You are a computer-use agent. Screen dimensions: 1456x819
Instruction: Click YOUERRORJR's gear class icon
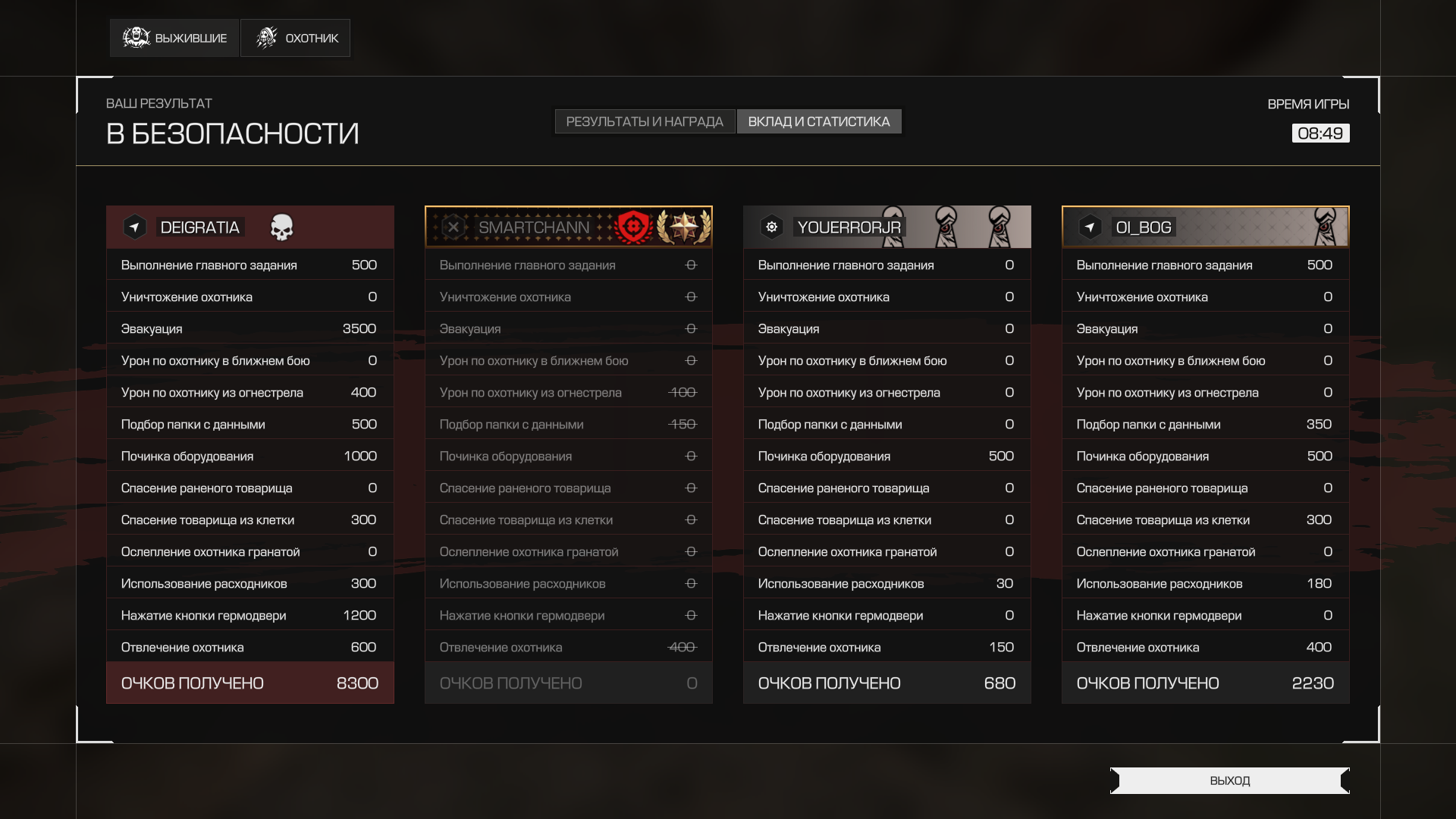pos(771,227)
